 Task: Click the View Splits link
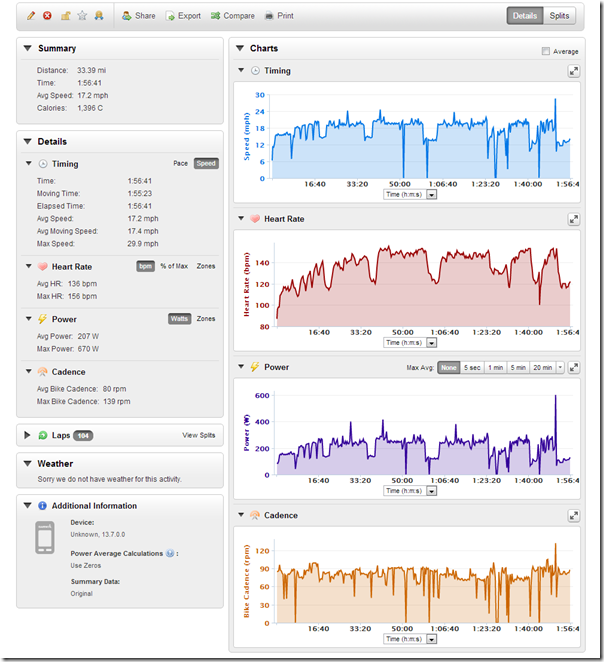[198, 436]
